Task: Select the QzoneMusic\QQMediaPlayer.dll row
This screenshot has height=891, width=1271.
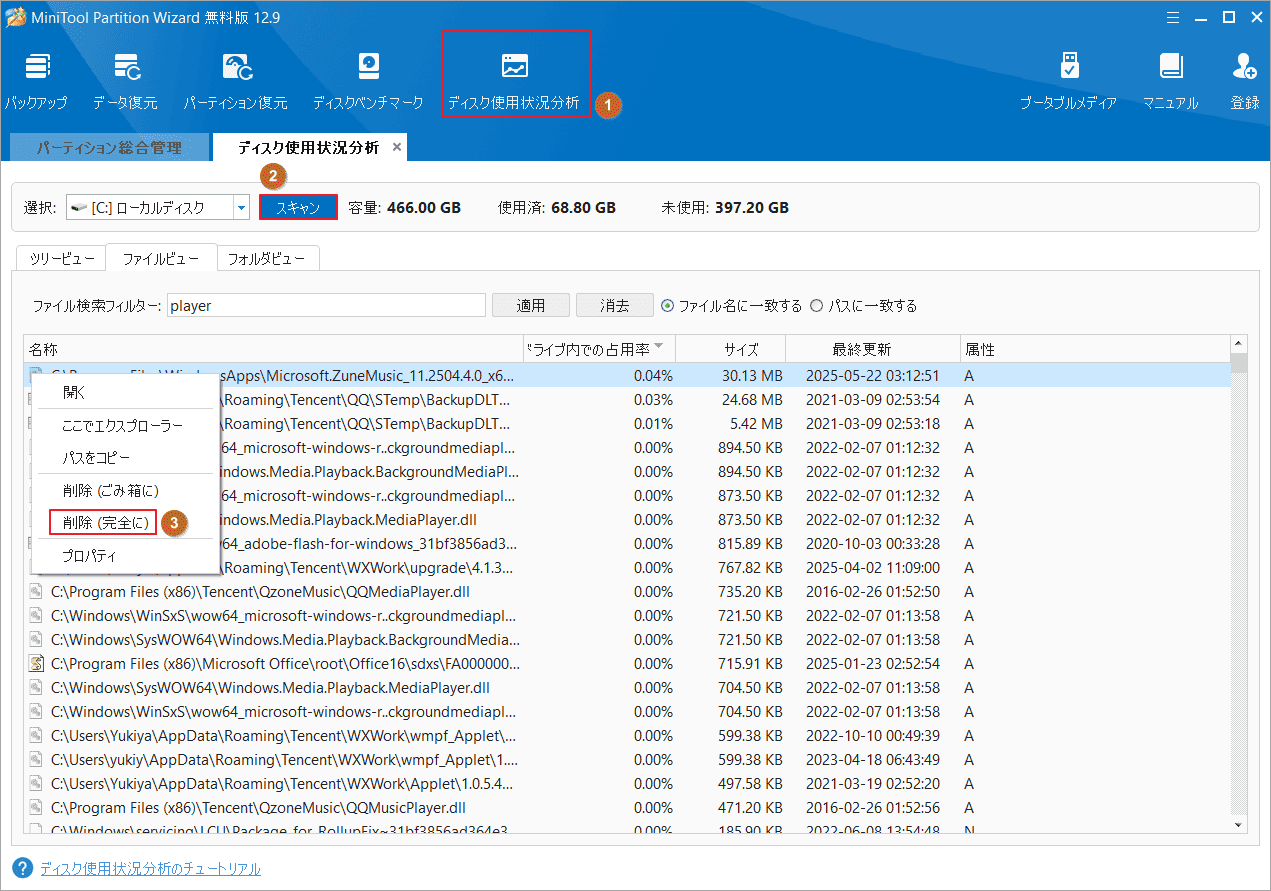Action: (x=627, y=592)
